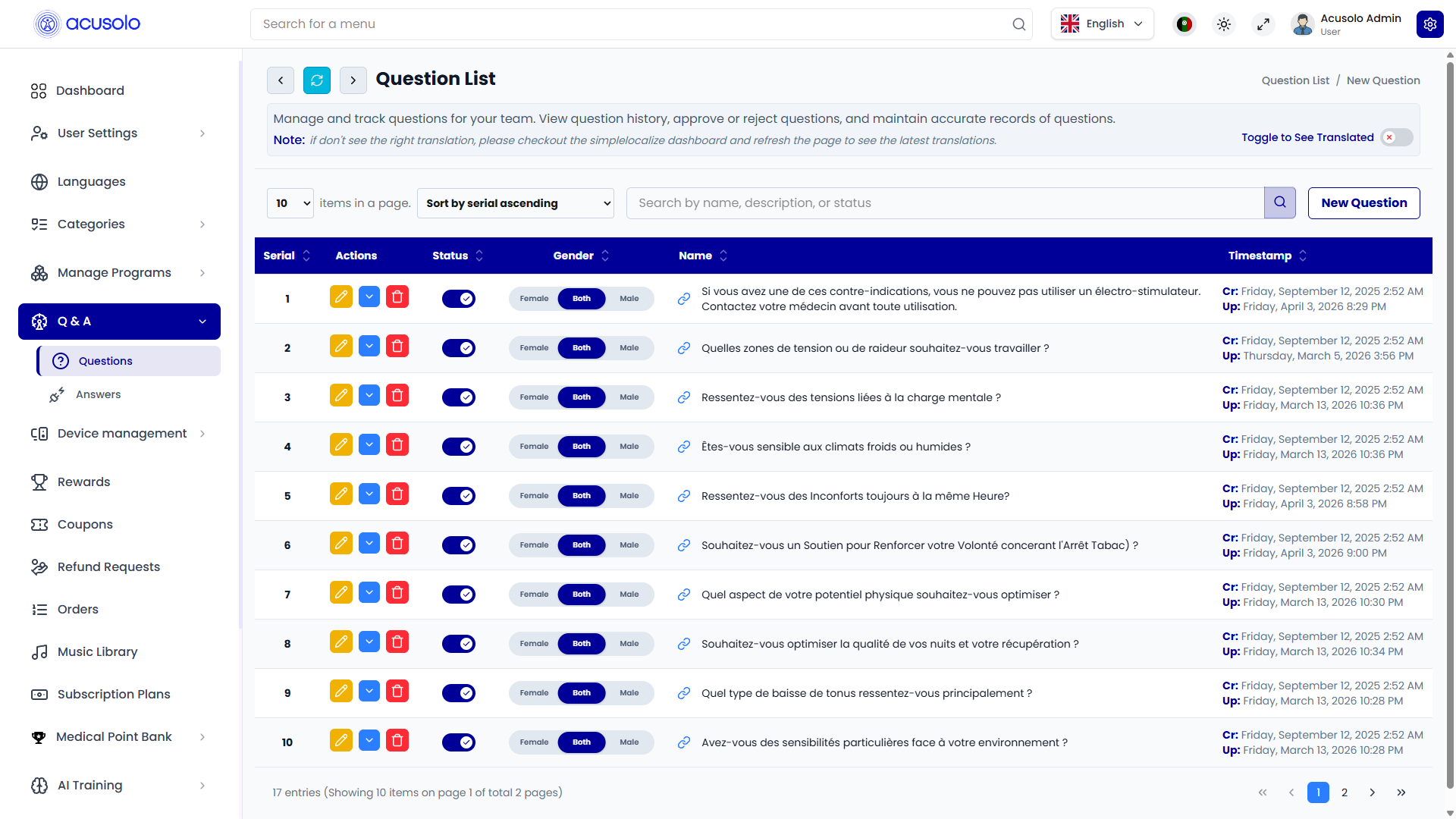Open actions dropdown for question 6
The image size is (1456, 819).
(x=369, y=543)
